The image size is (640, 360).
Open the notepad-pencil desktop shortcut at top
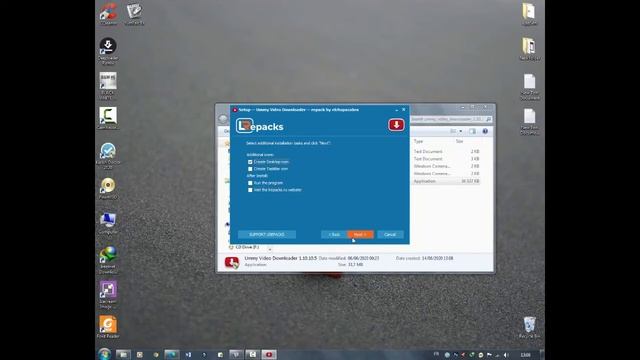coord(134,13)
